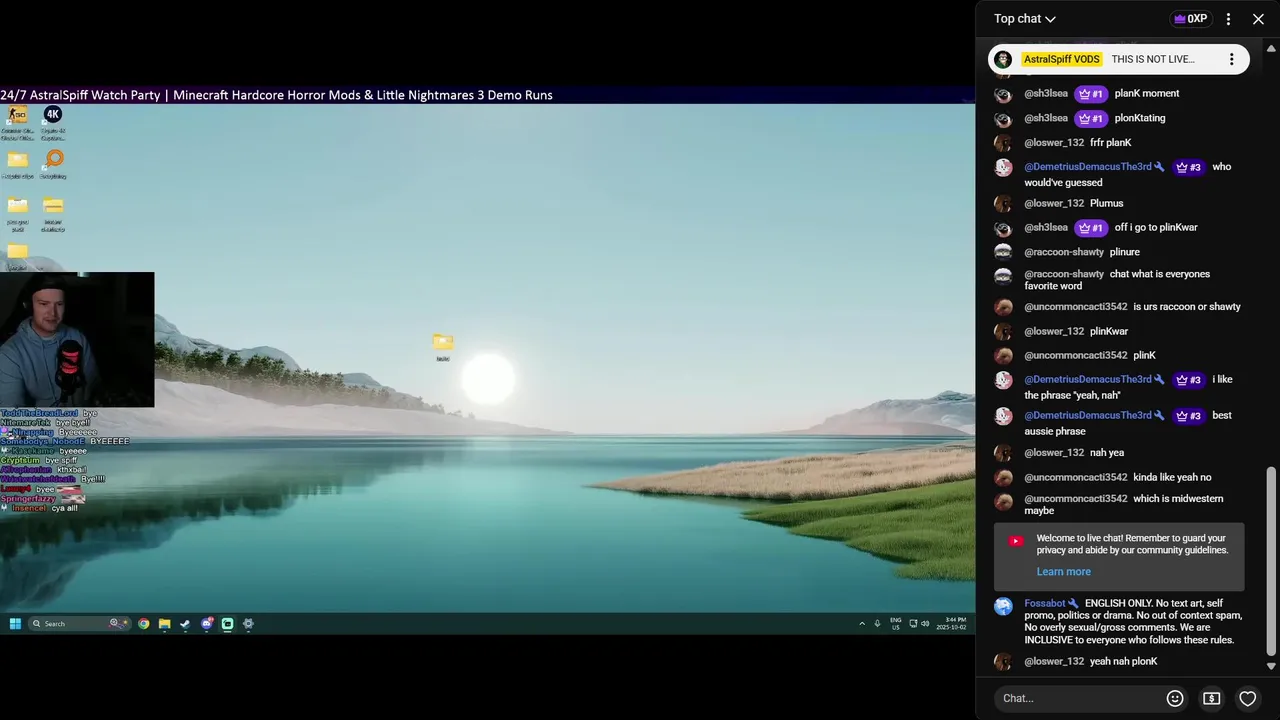Click the Fossabot avatar
This screenshot has height=720, width=1280.
tap(1003, 606)
